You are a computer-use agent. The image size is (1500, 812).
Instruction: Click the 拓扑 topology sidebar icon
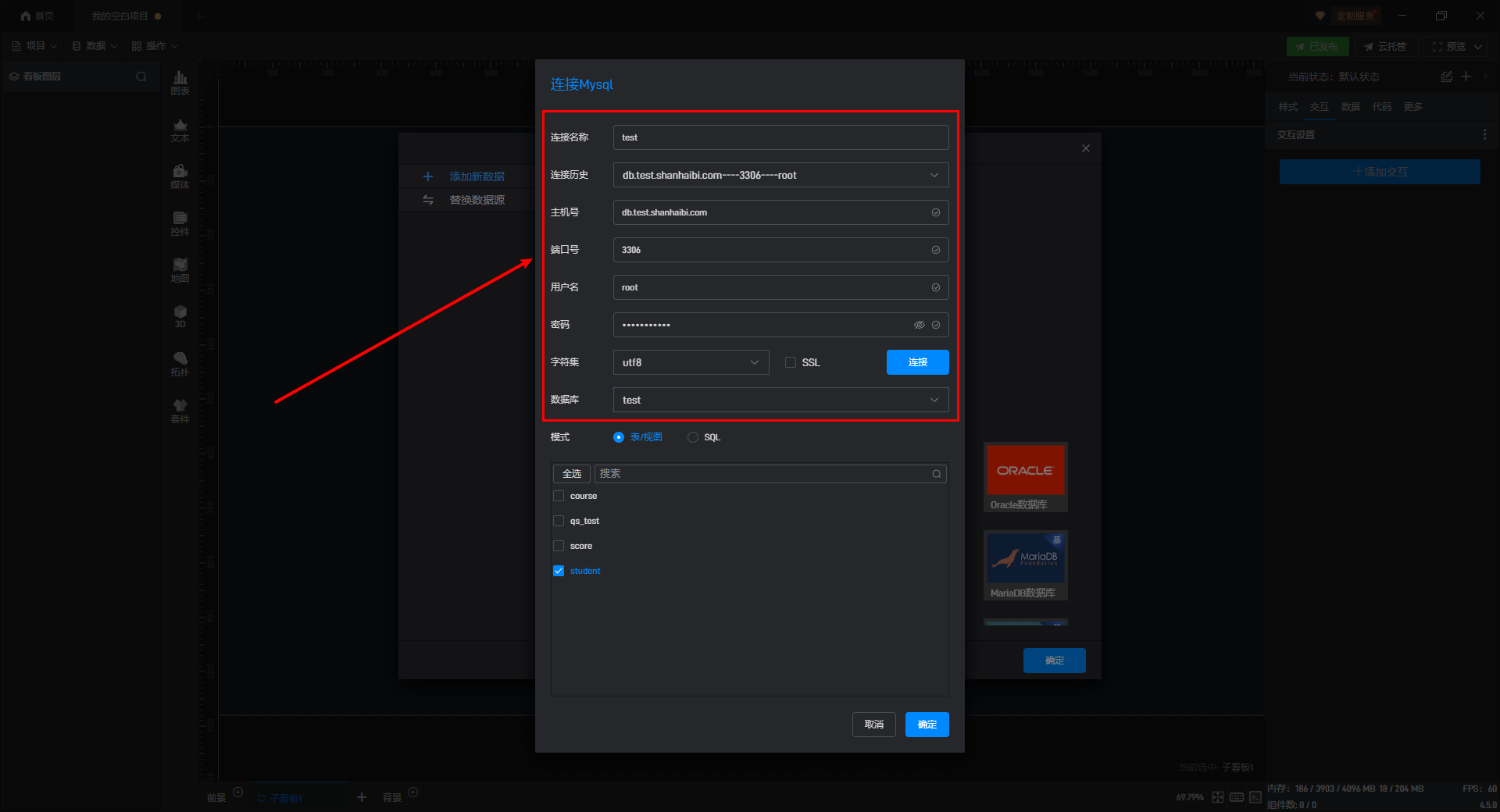click(180, 363)
